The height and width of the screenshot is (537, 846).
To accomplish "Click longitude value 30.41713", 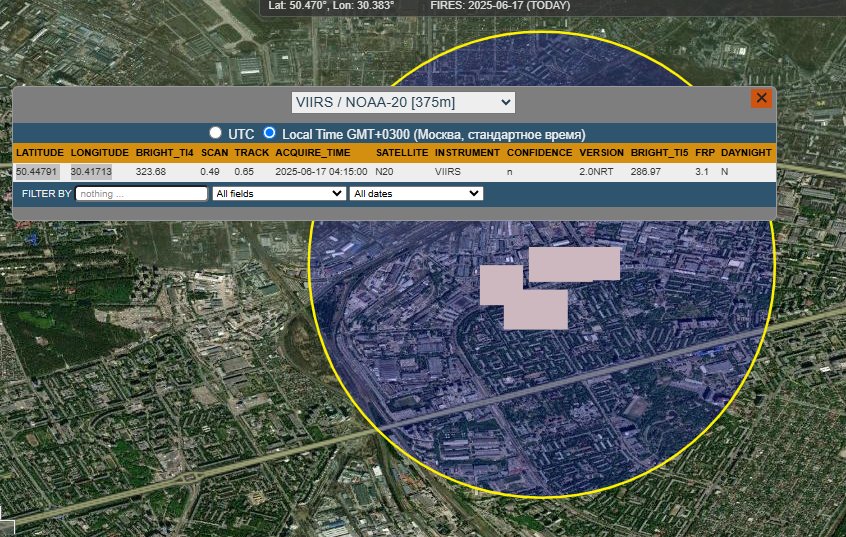I will tap(91, 172).
